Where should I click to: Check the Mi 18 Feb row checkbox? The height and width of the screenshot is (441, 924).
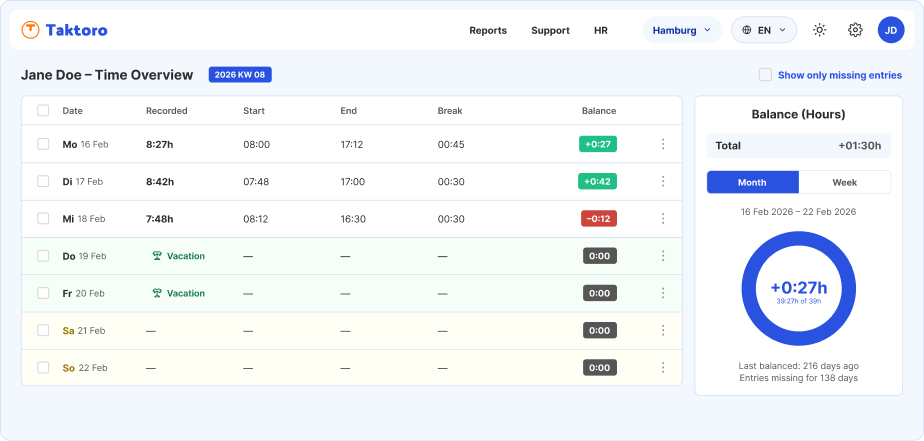pyautogui.click(x=43, y=219)
